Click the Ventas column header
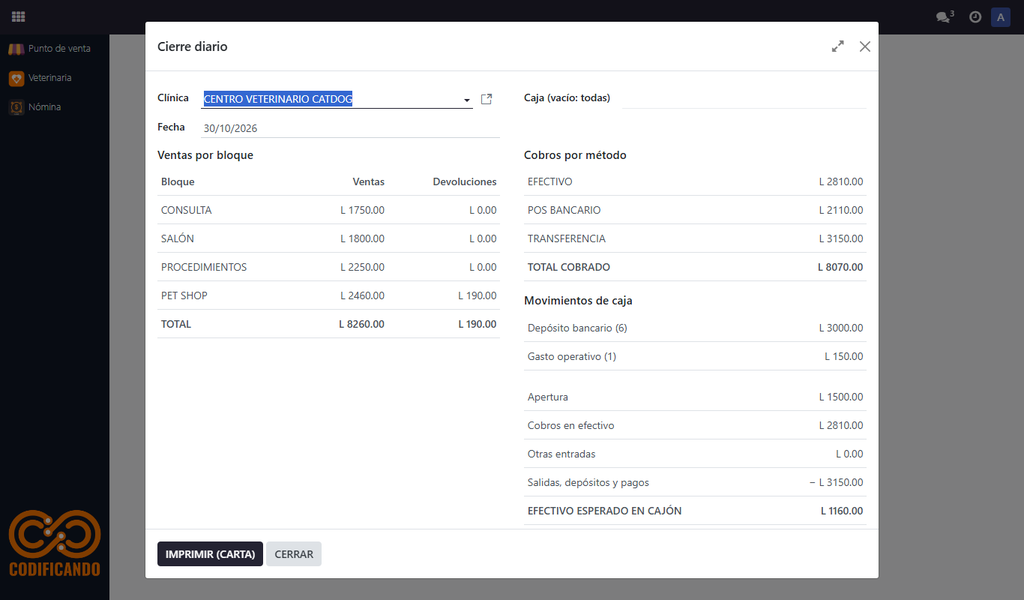Image resolution: width=1024 pixels, height=600 pixels. pos(368,182)
